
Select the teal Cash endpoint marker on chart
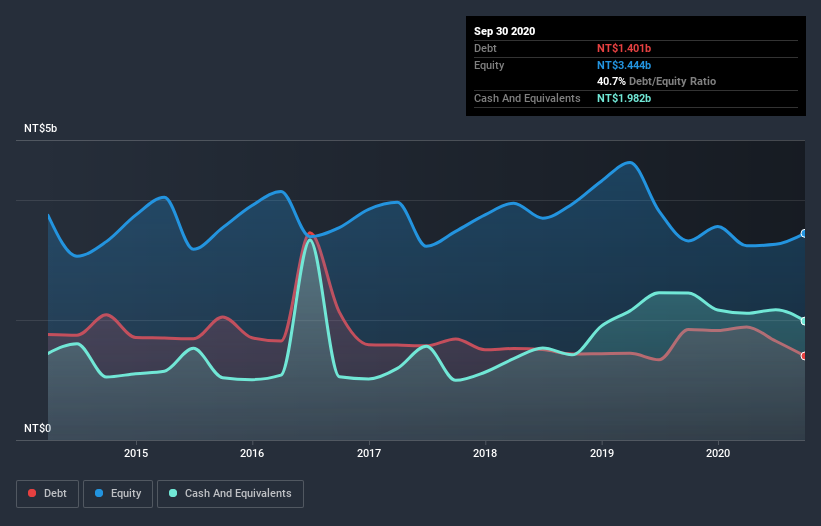pyautogui.click(x=804, y=321)
